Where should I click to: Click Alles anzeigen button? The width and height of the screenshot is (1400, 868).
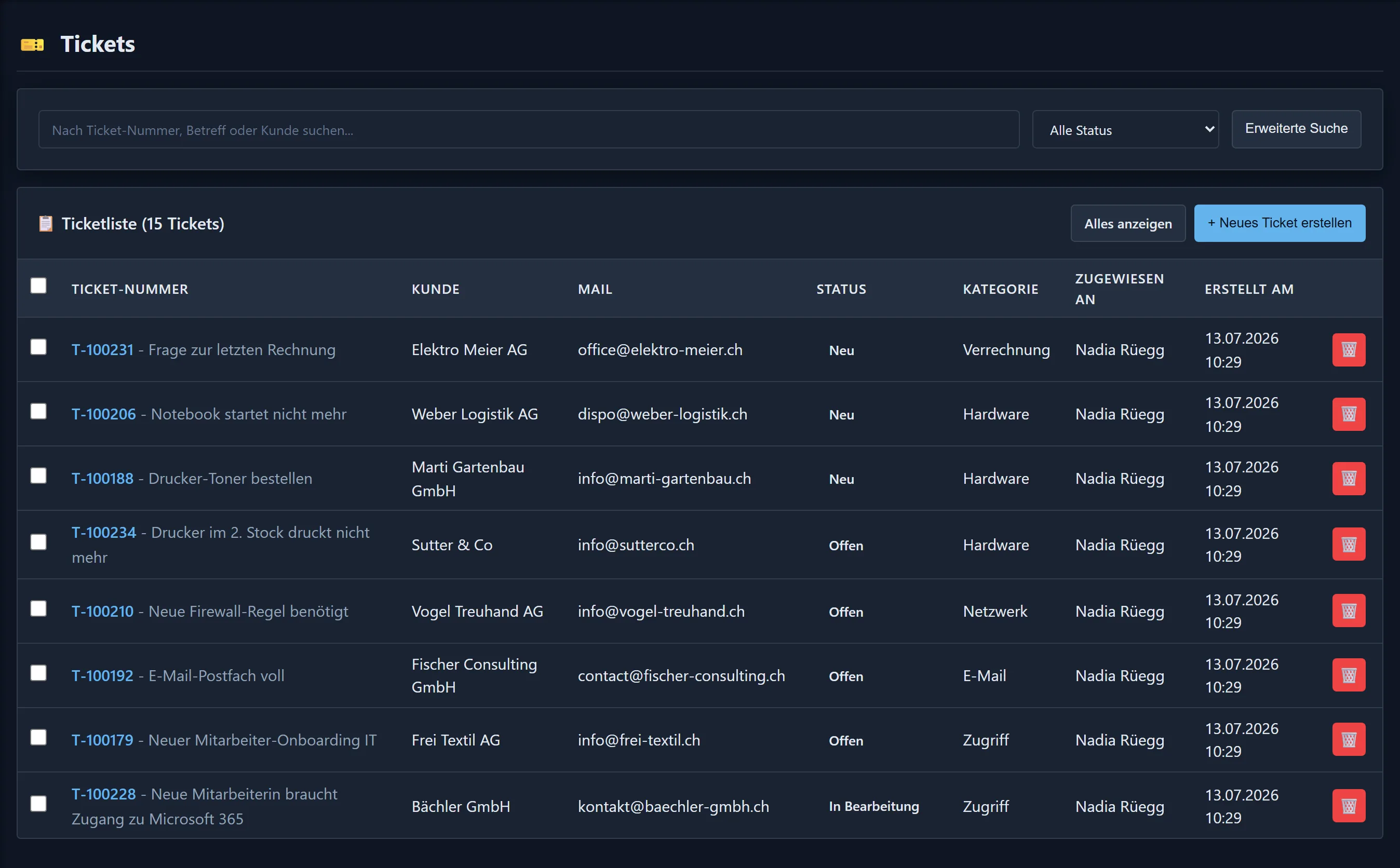click(1128, 223)
